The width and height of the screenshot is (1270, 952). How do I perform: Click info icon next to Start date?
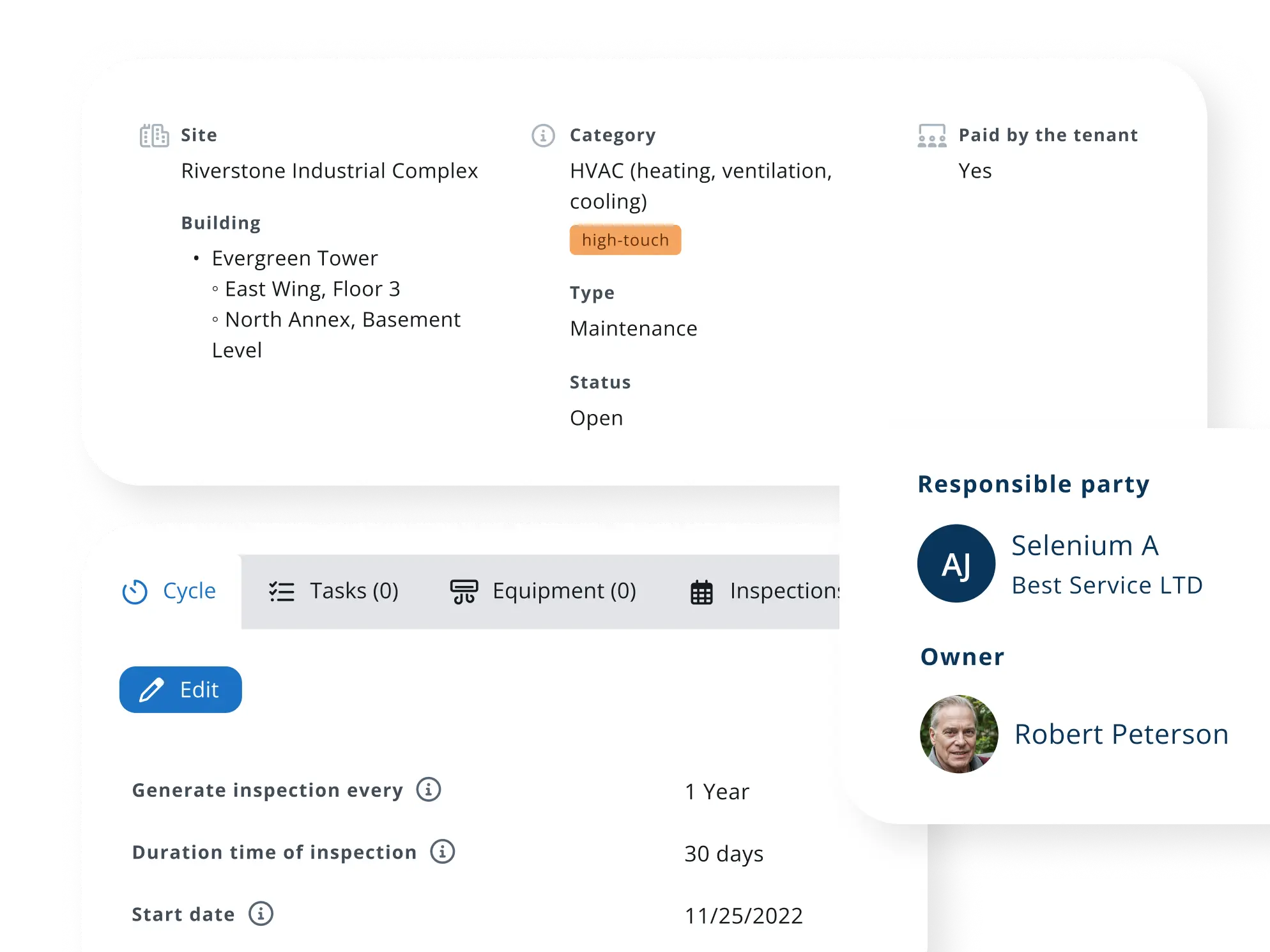[x=261, y=914]
